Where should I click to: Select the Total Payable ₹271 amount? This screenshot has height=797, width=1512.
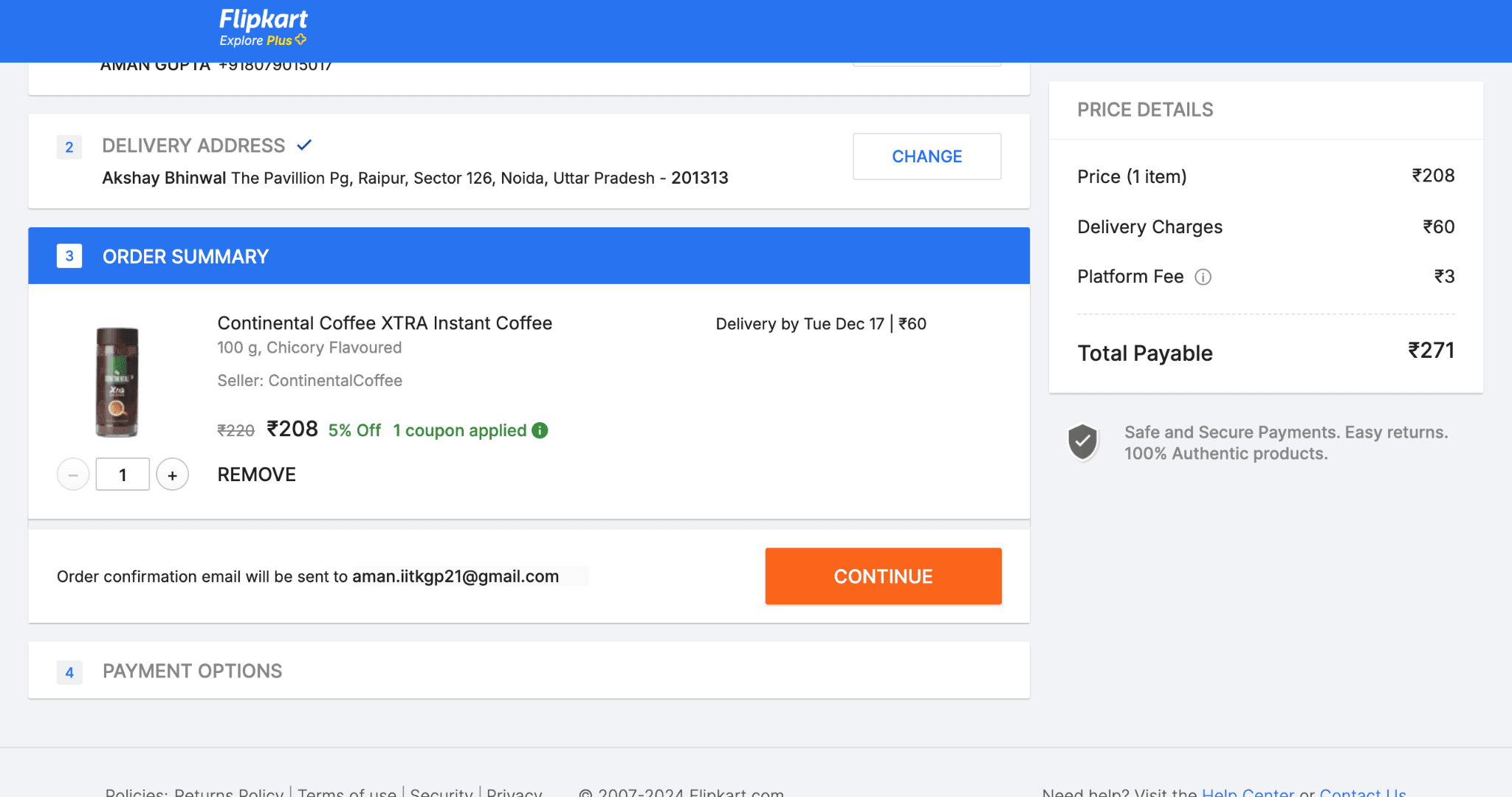click(1431, 351)
